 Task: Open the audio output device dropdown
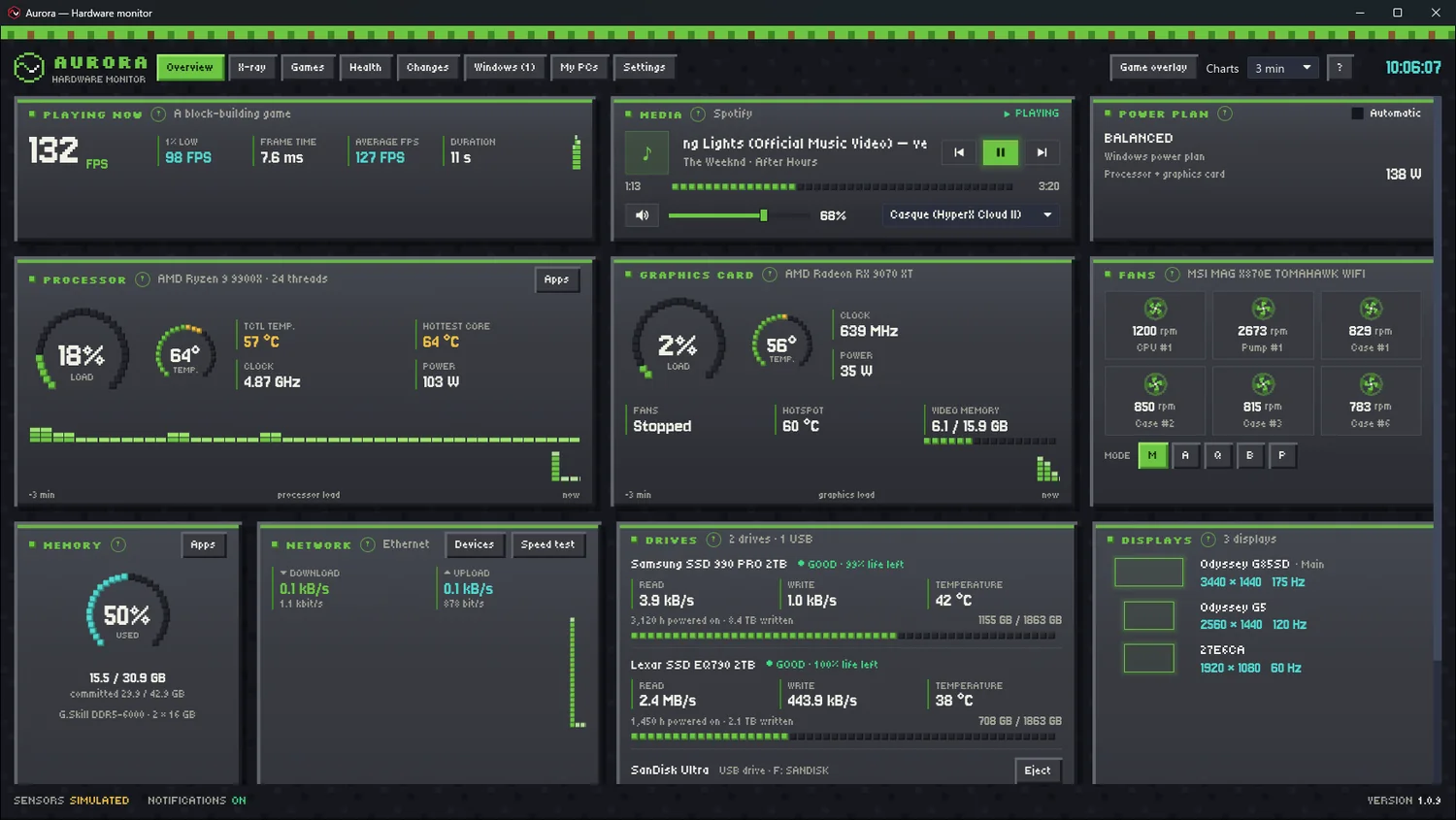(970, 215)
